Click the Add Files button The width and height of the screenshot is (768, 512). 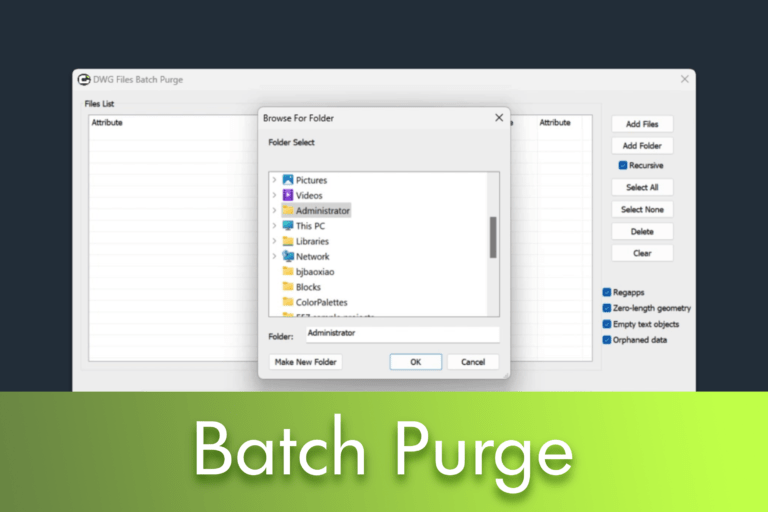[x=642, y=124]
